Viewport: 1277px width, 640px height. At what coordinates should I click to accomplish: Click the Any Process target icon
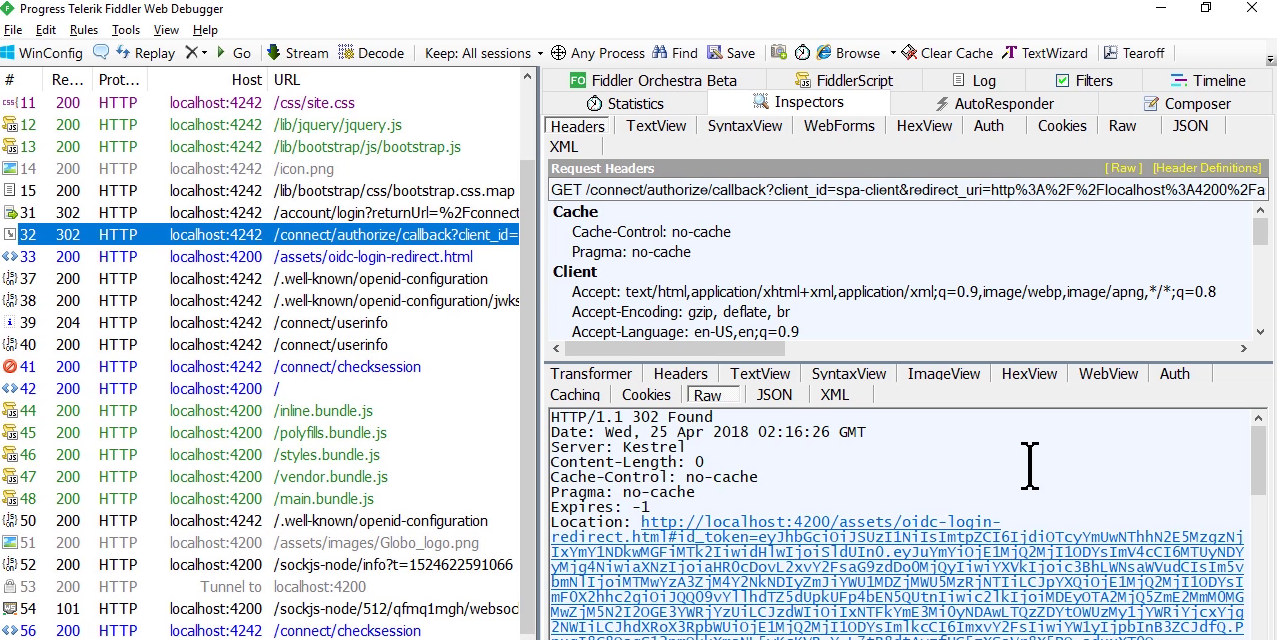click(x=558, y=53)
